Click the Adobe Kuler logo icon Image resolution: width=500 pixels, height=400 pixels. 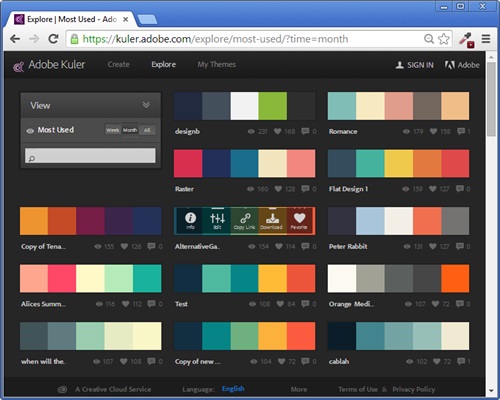coord(18,66)
